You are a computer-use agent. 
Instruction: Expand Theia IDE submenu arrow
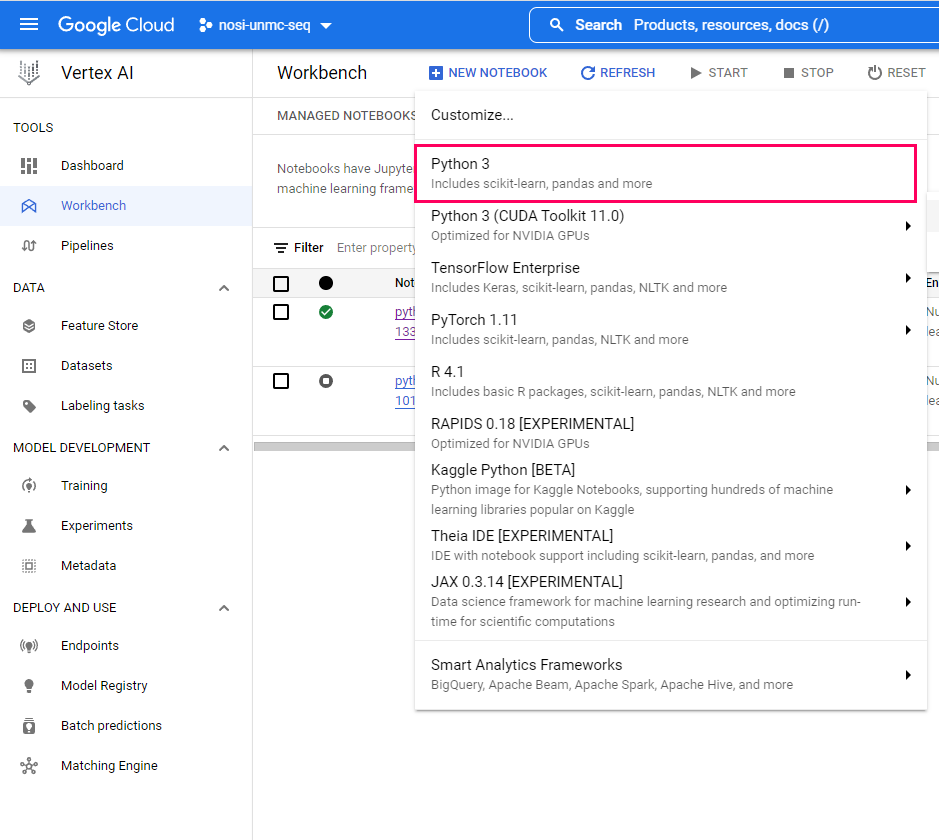pos(908,545)
